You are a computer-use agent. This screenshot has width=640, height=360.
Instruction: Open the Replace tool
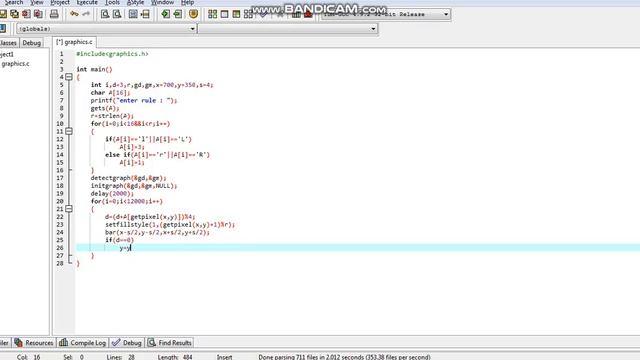pyautogui.click(x=117, y=14)
